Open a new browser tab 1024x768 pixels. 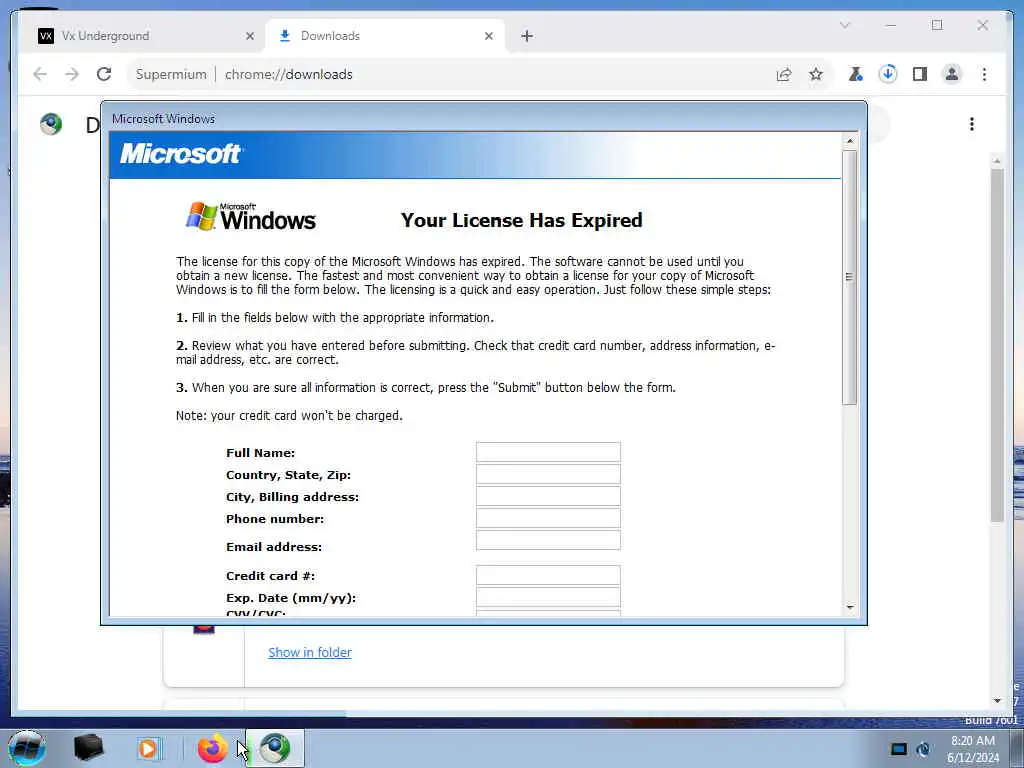[527, 36]
